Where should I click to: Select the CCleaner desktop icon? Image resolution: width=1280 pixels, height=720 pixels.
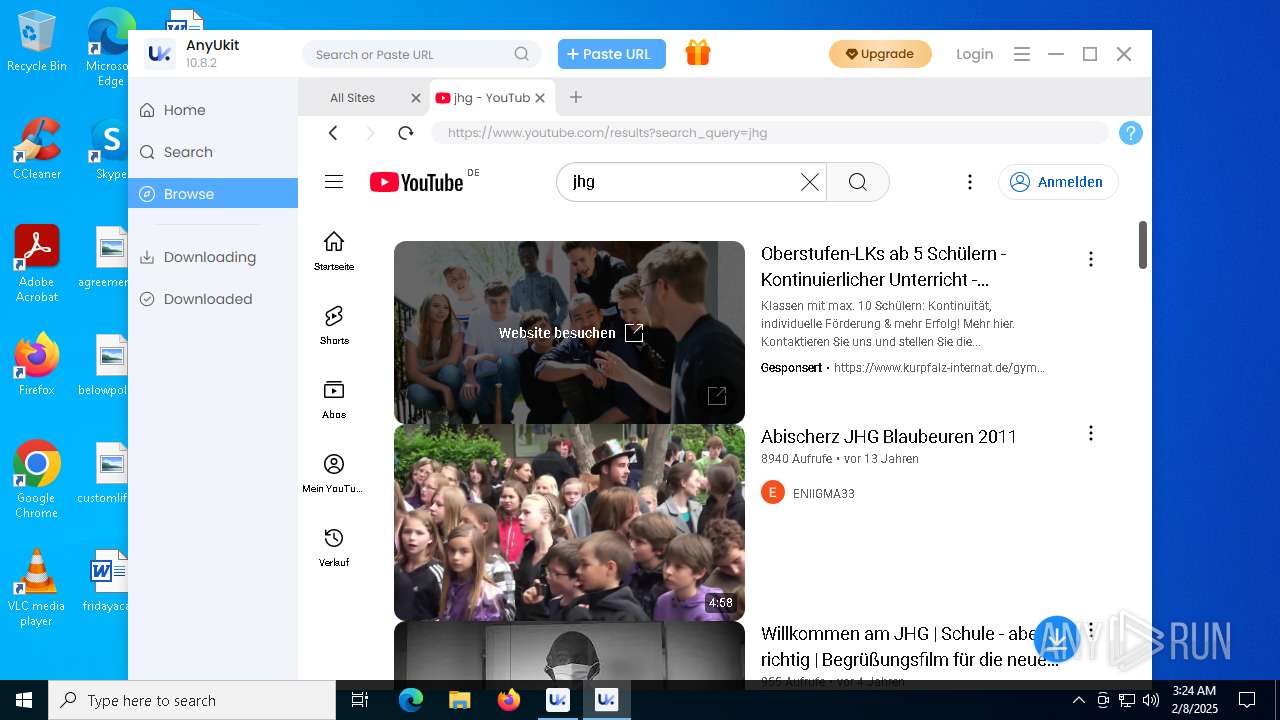coord(37,148)
